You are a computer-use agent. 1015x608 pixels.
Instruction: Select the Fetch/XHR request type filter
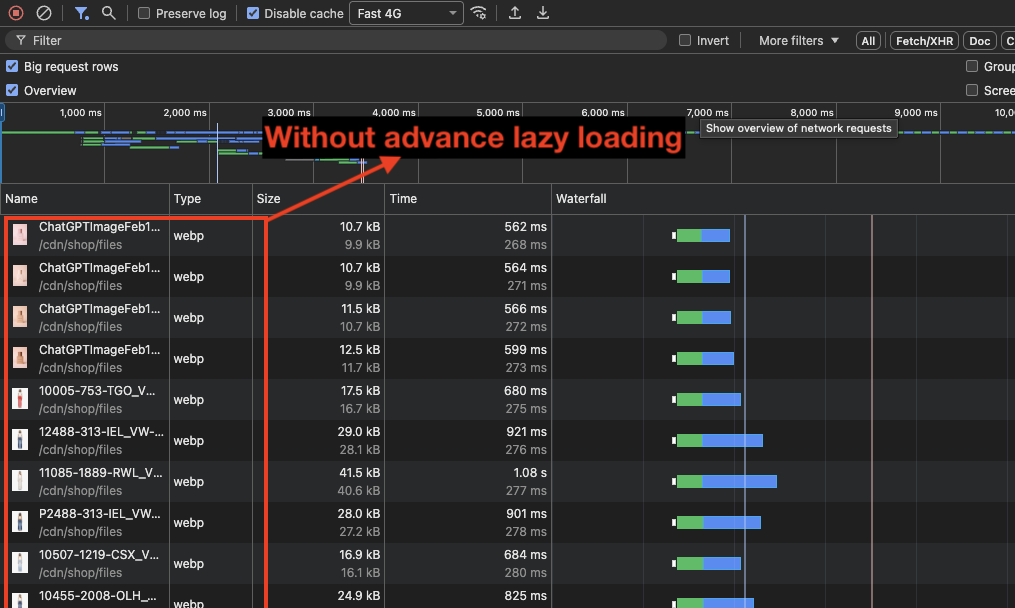pos(924,41)
